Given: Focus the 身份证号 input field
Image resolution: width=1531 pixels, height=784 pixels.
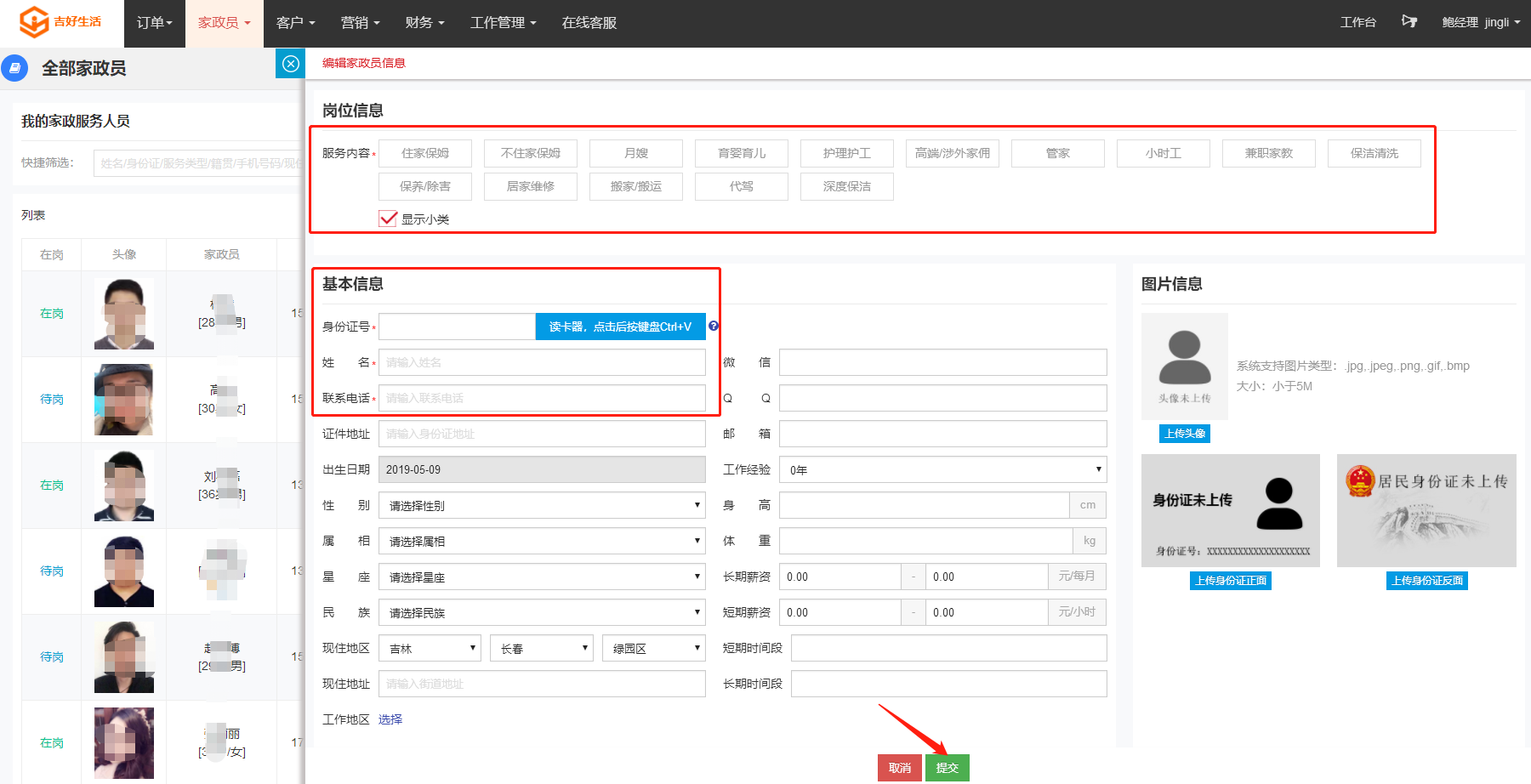Looking at the screenshot, I should (457, 327).
